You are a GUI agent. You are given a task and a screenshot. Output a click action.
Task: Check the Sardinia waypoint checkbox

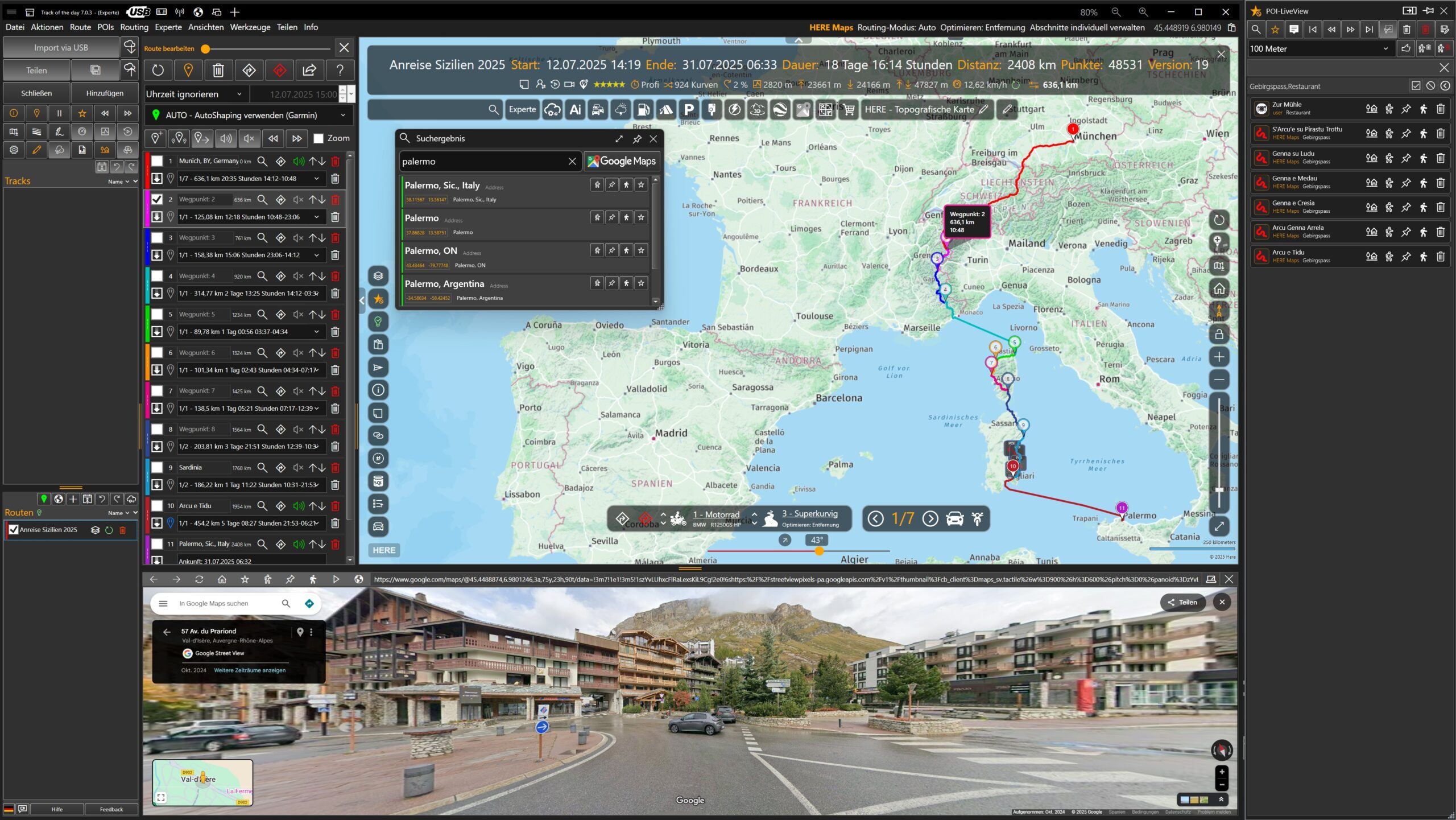click(157, 468)
